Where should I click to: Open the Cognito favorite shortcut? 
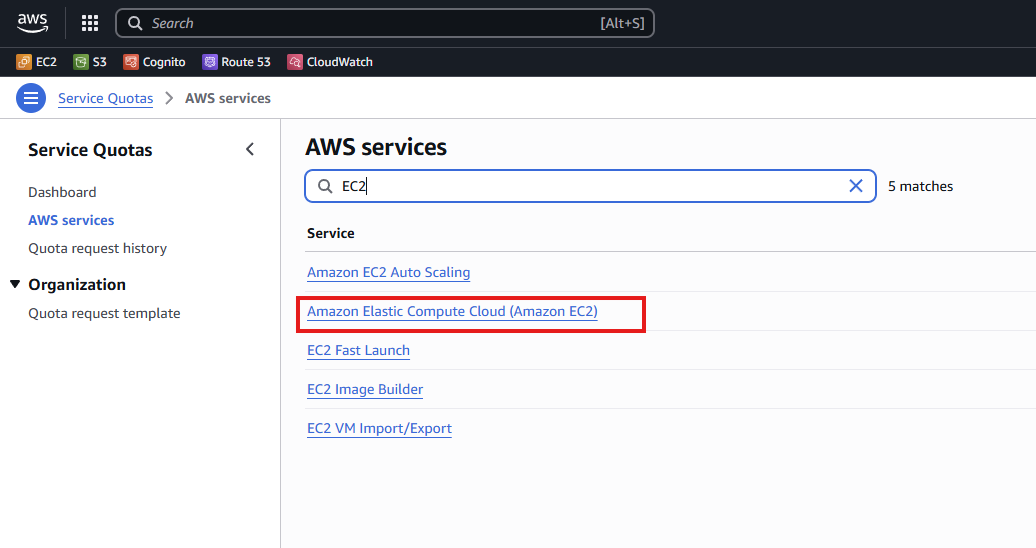pyautogui.click(x=155, y=62)
